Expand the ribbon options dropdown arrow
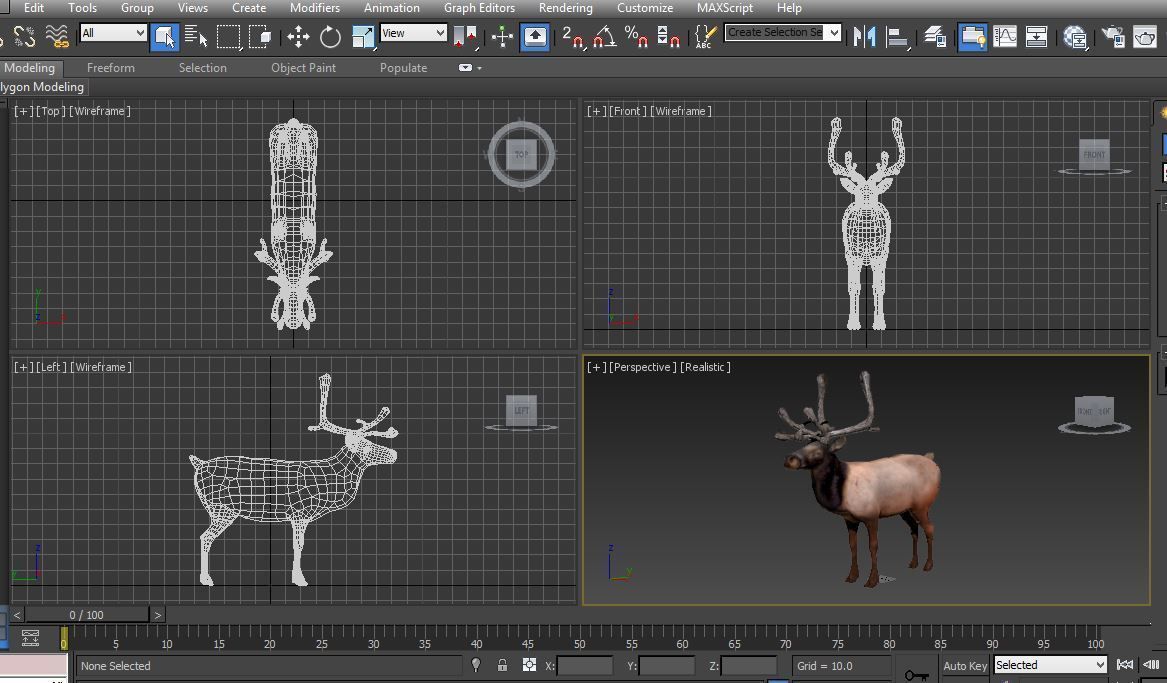This screenshot has width=1167, height=683. click(x=479, y=68)
